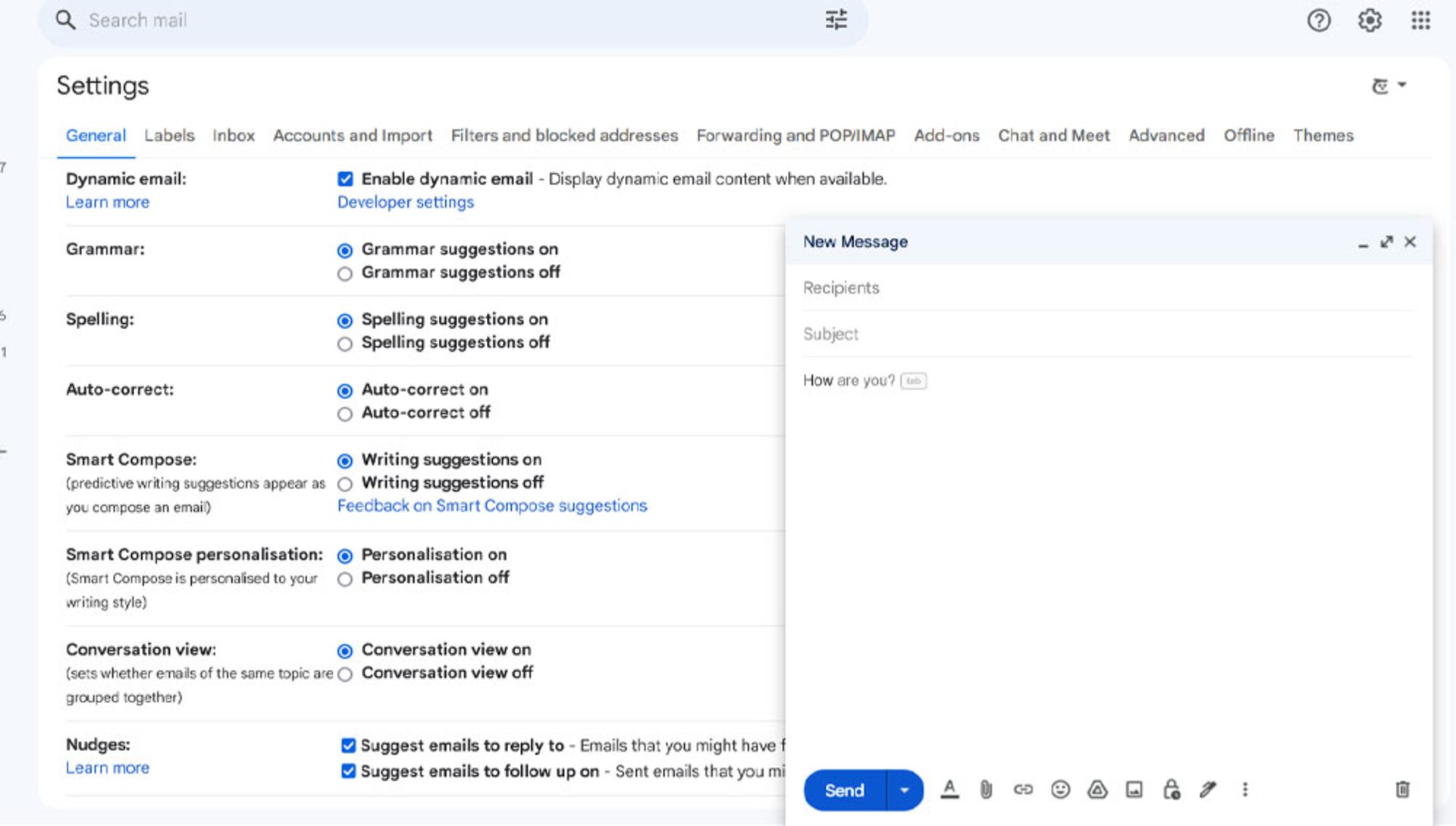Expand New Message to full screen
Screen dimensions: 1456x826
tap(1386, 242)
